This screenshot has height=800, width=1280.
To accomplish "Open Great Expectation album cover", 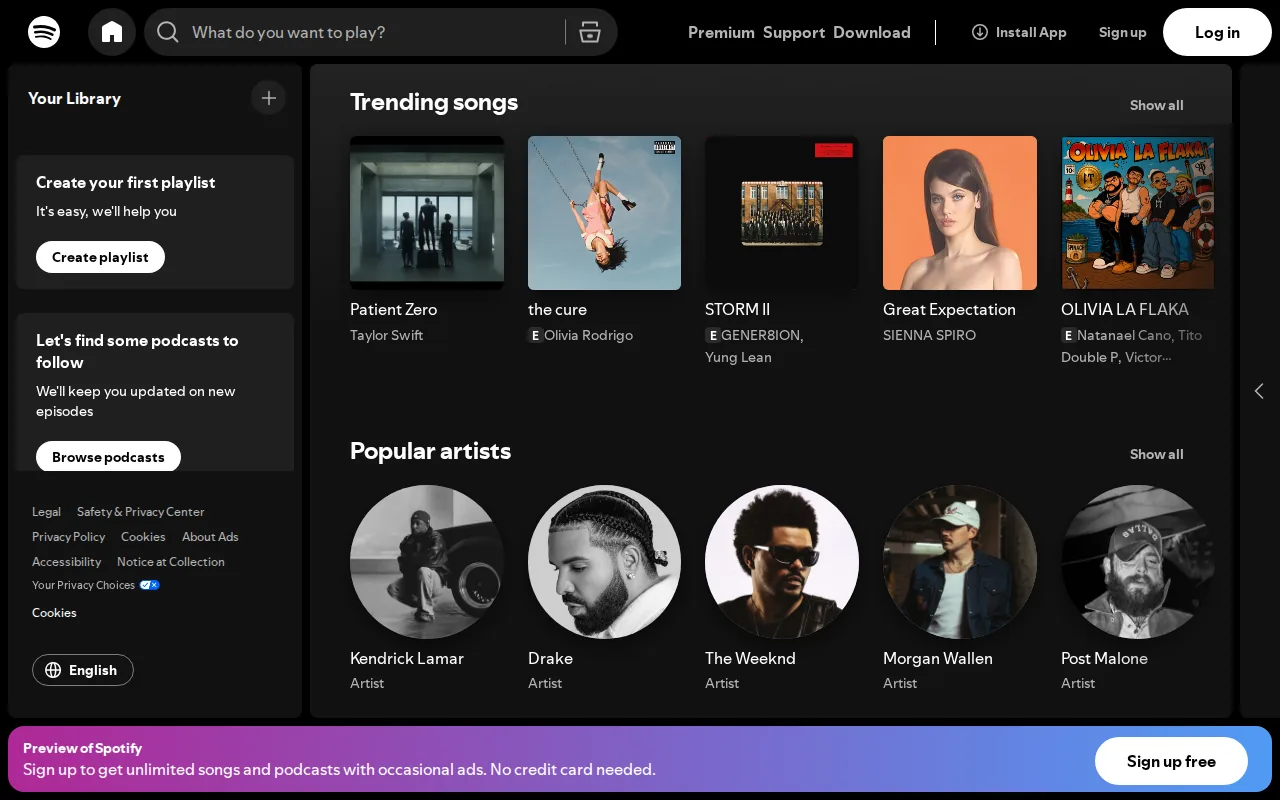I will (x=960, y=213).
